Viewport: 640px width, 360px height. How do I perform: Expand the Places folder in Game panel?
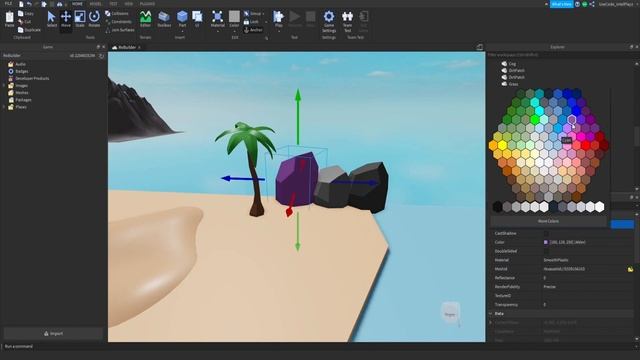tap(4, 107)
